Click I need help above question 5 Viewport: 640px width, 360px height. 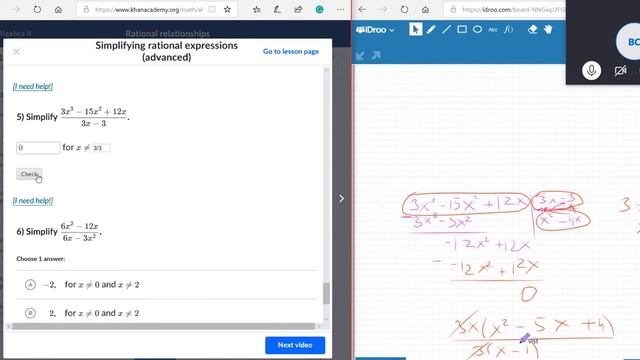pyautogui.click(x=33, y=86)
